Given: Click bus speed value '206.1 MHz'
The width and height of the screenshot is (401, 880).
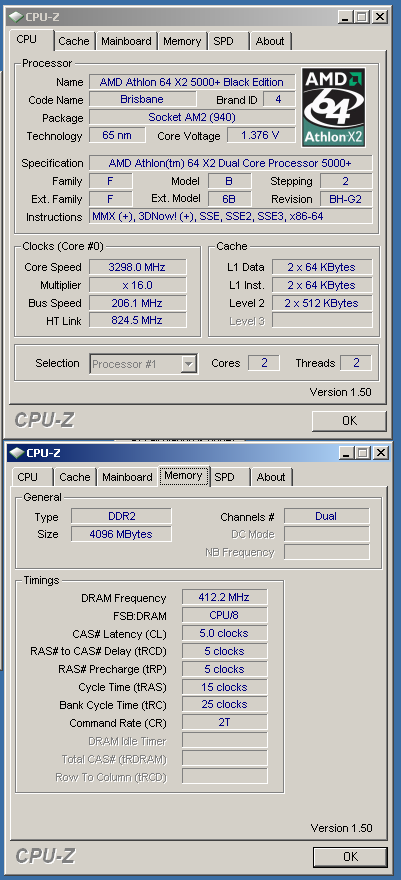Looking at the screenshot, I should pyautogui.click(x=137, y=303).
